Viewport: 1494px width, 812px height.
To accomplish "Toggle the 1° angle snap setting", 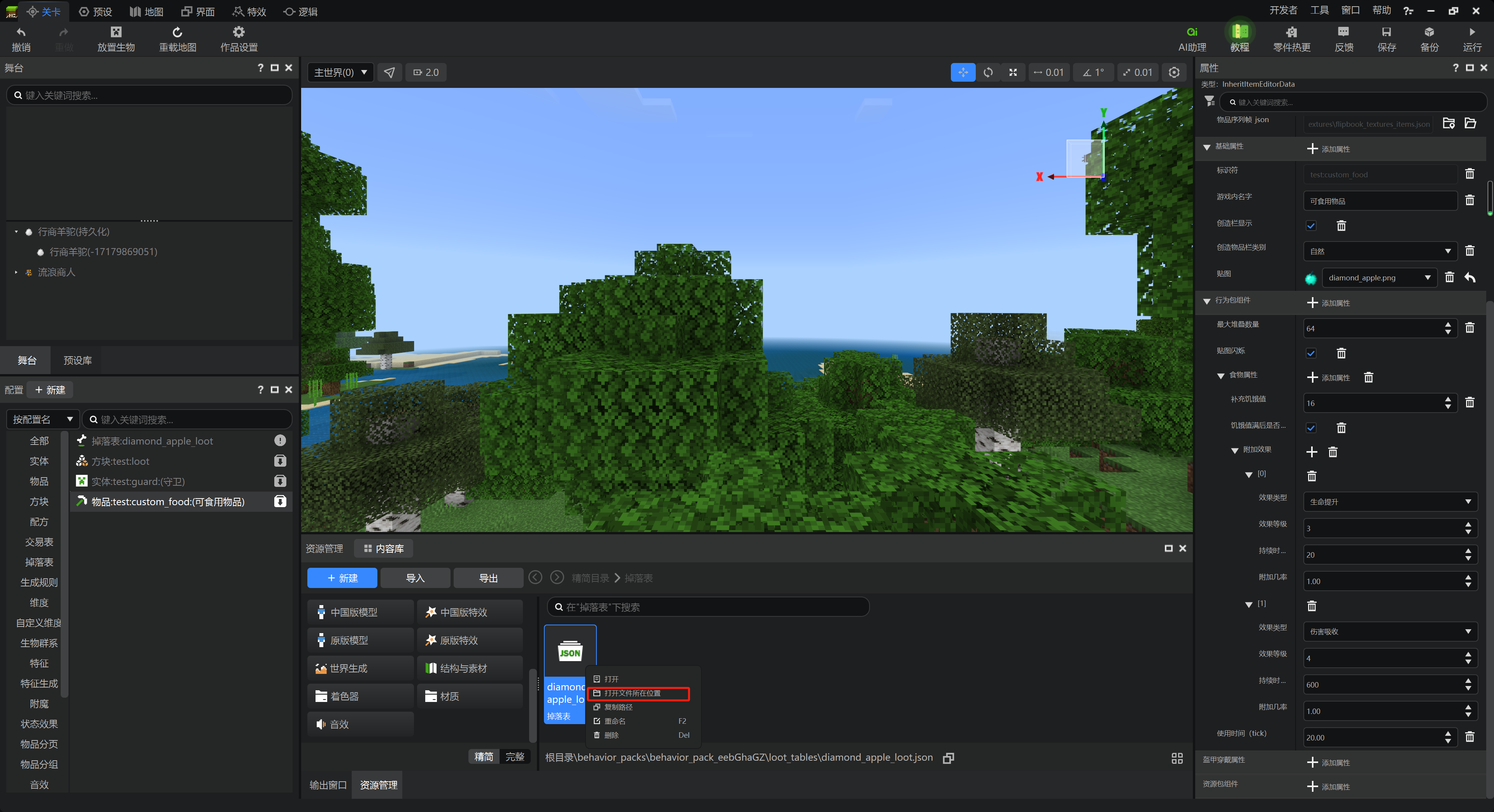I will click(1092, 72).
